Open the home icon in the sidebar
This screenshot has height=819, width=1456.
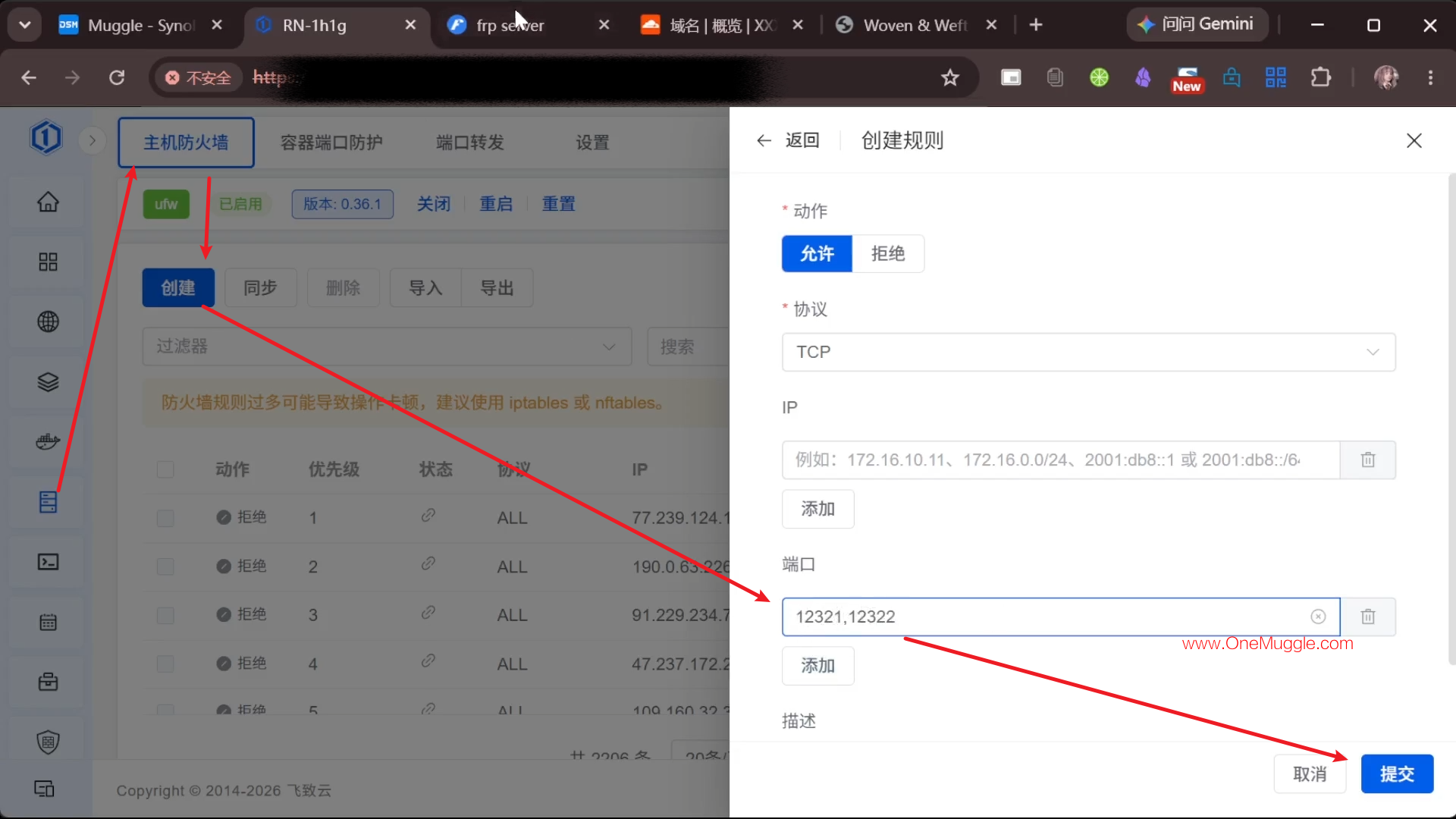48,202
